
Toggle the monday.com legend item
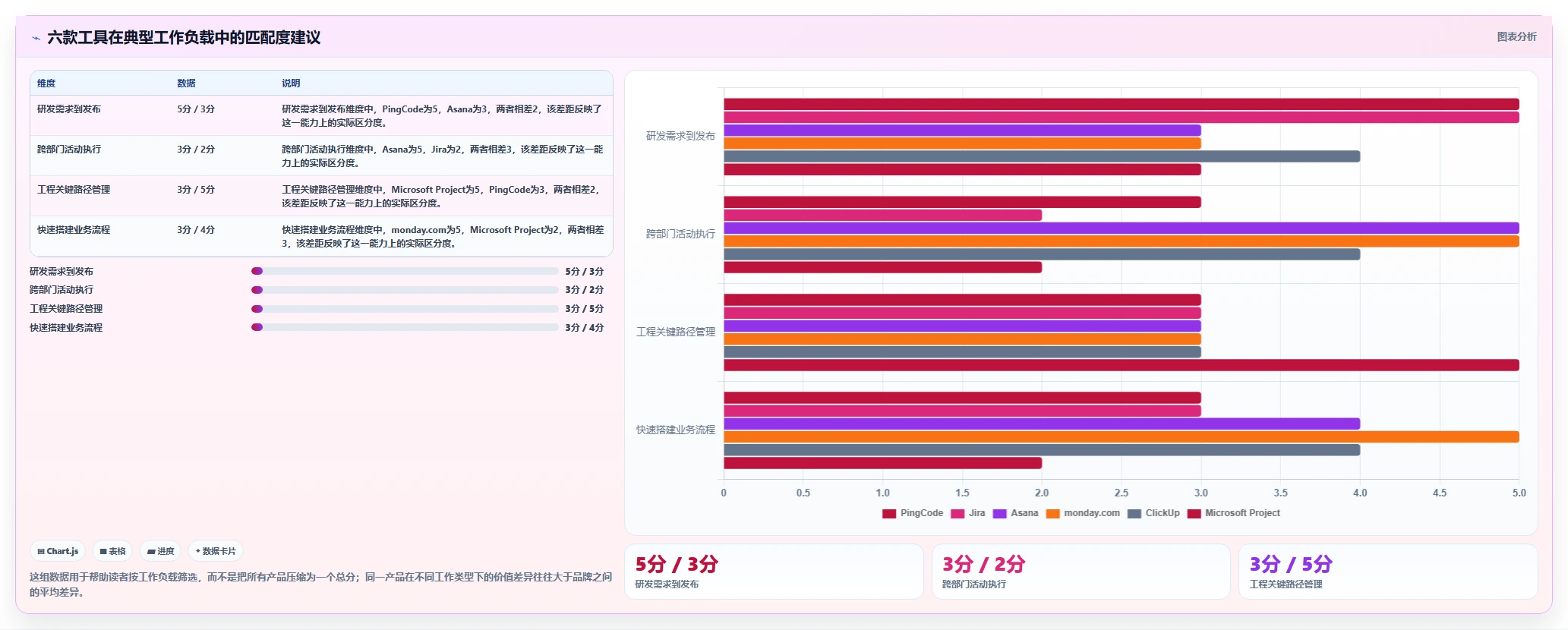1083,513
